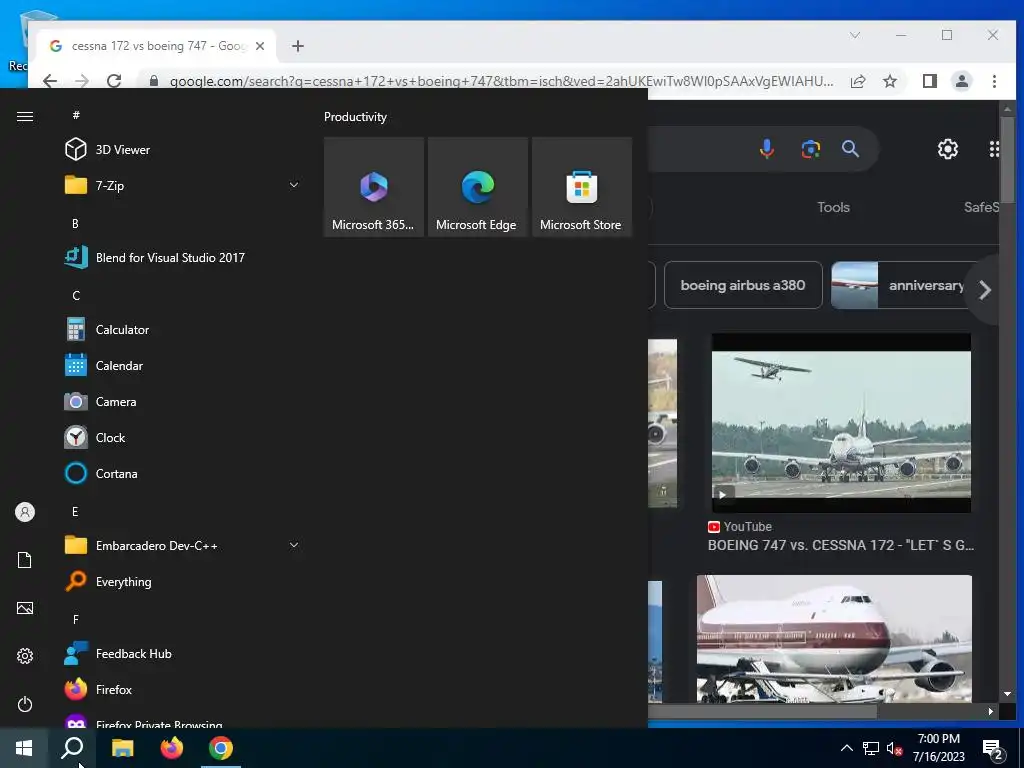Switch to Chrome on the taskbar

pos(221,748)
